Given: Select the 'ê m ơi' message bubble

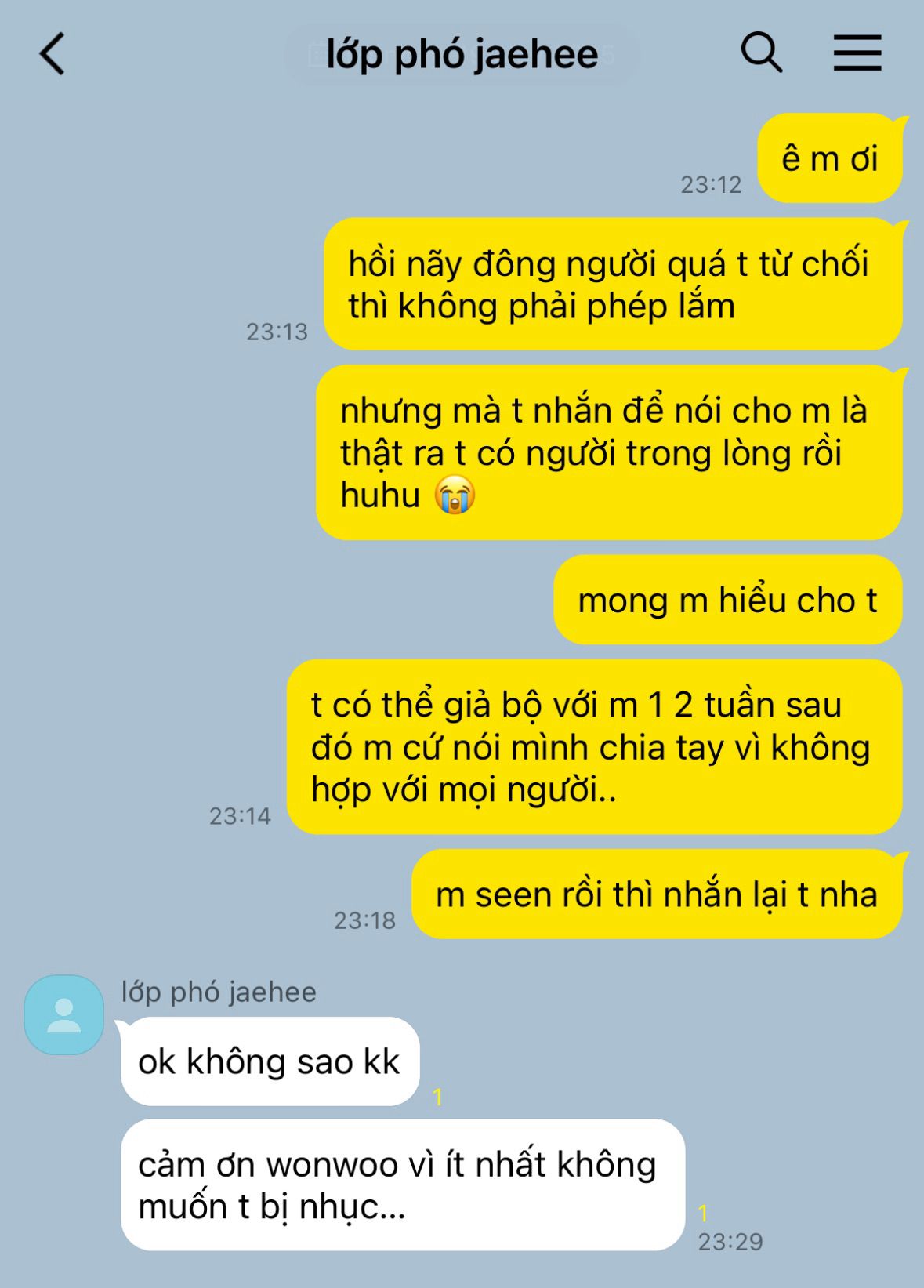Looking at the screenshot, I should 830,158.
